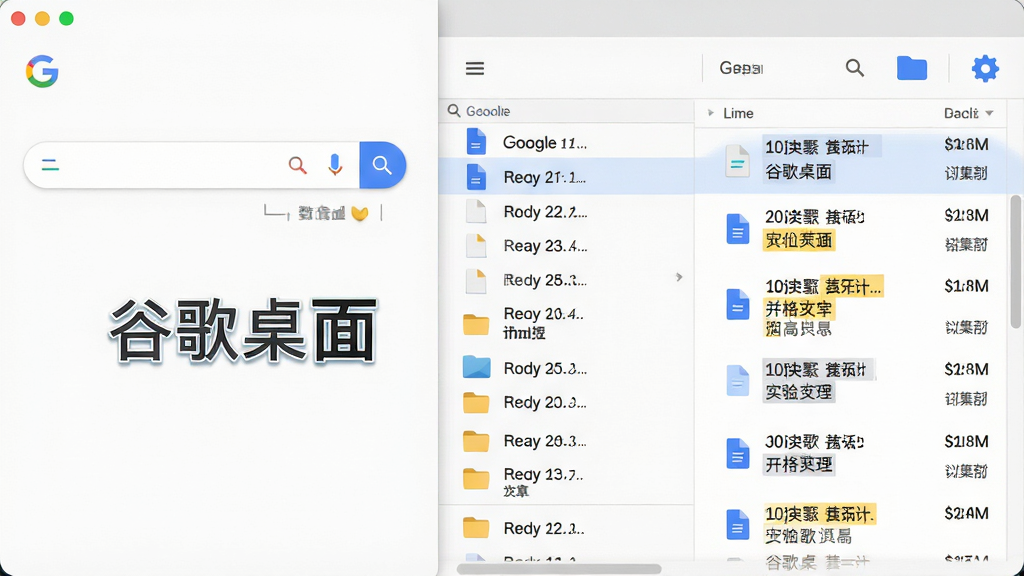The width and height of the screenshot is (1024, 576).
Task: Click the yellow heart emoji below search bar
Action: [360, 214]
